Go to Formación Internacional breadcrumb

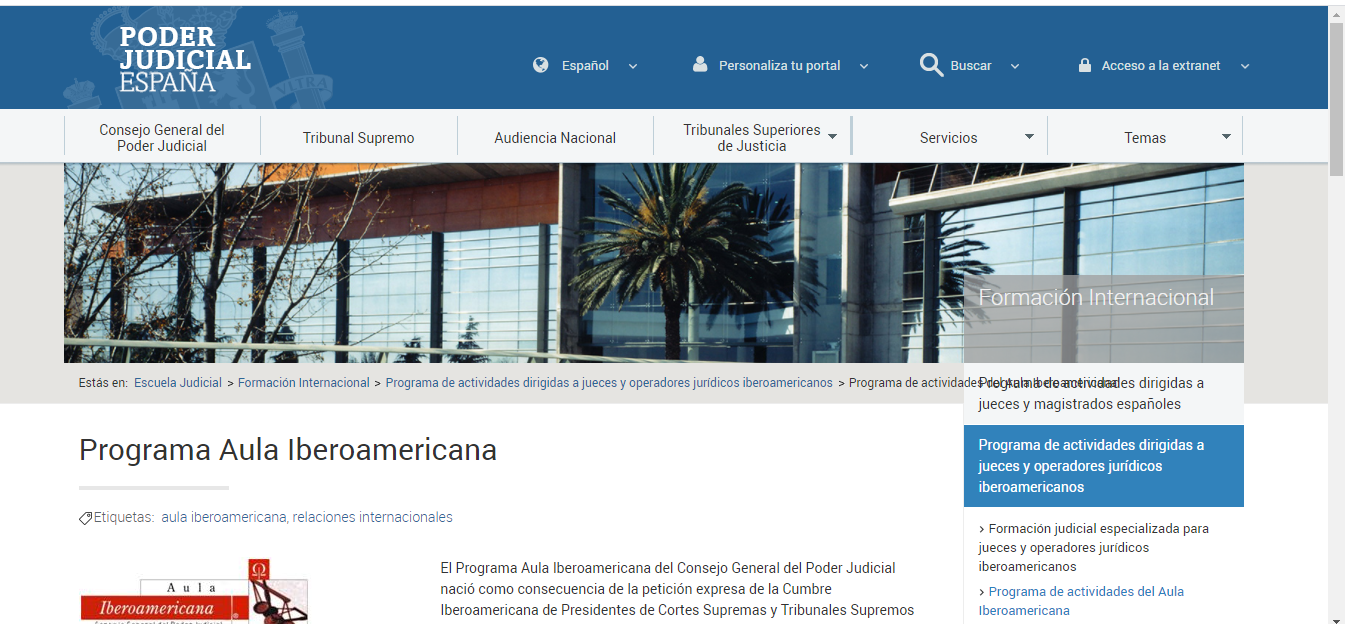pos(304,383)
